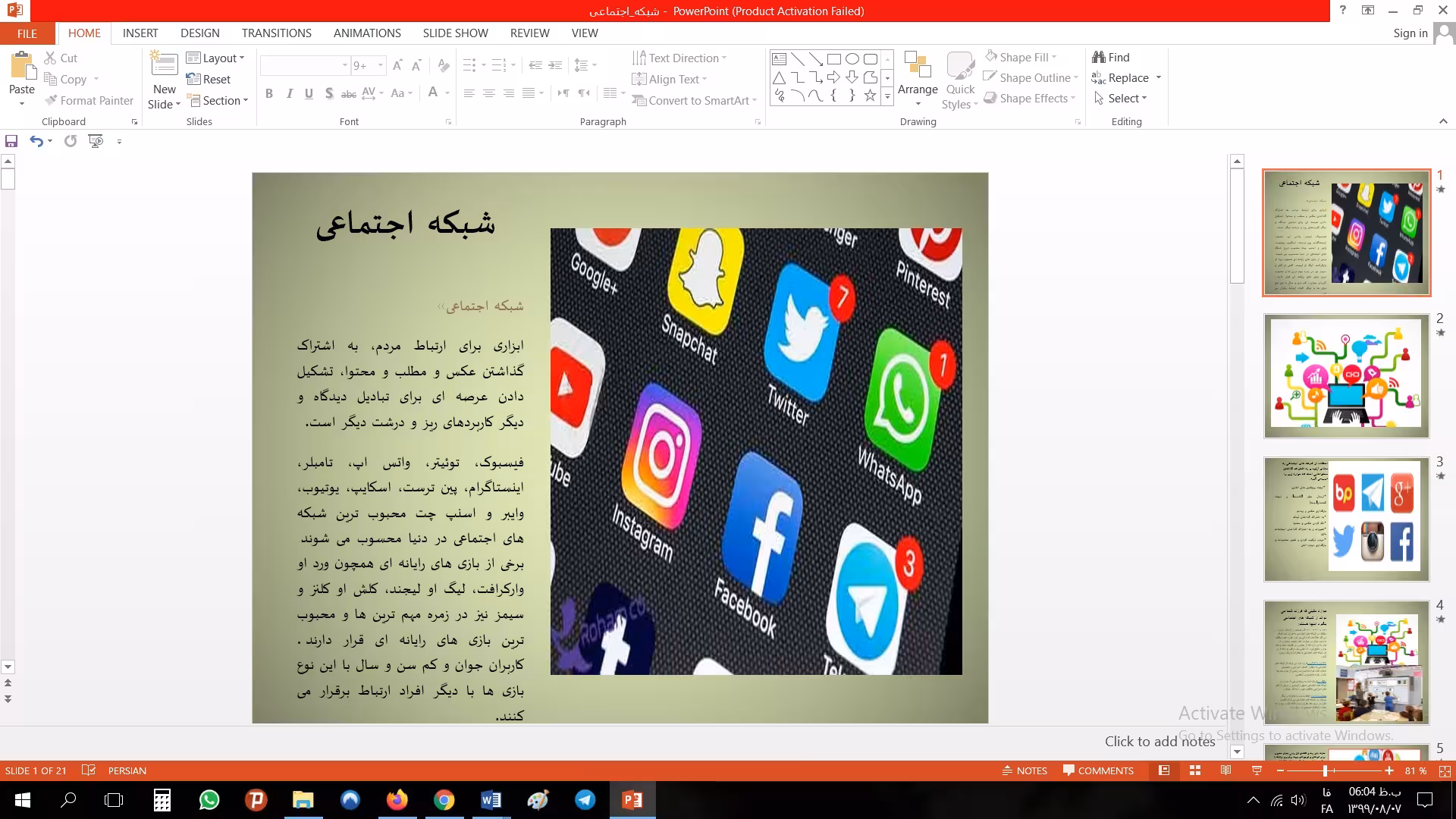This screenshot has height=819, width=1456.
Task: Select slide 3 thumbnail in slide panel
Action: 1346,519
